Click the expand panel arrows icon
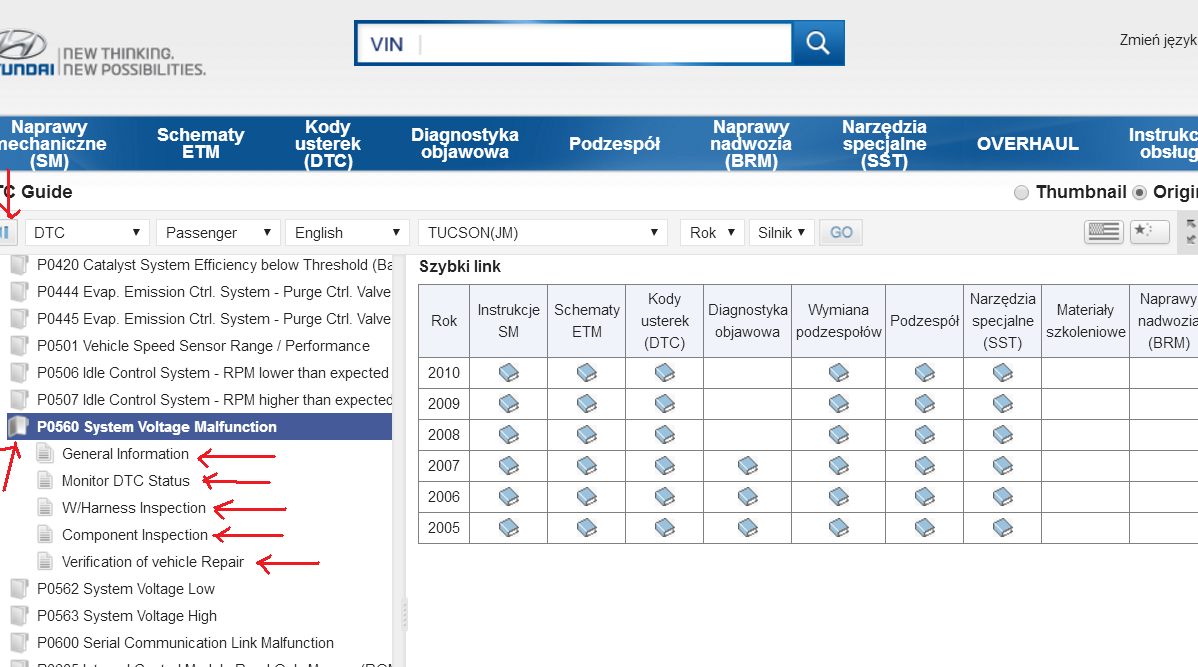Image resolution: width=1198 pixels, height=667 pixels. coord(1191,232)
